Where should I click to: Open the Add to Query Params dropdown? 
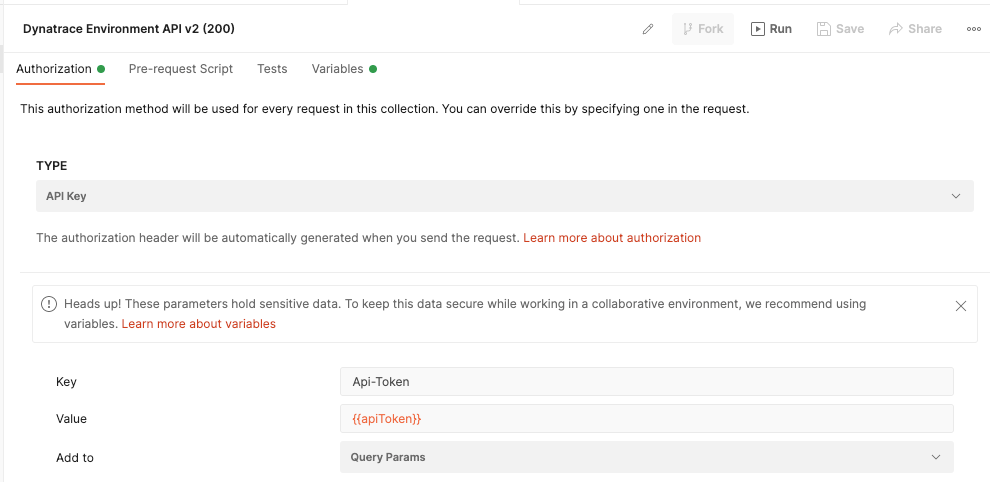pyautogui.click(x=646, y=457)
